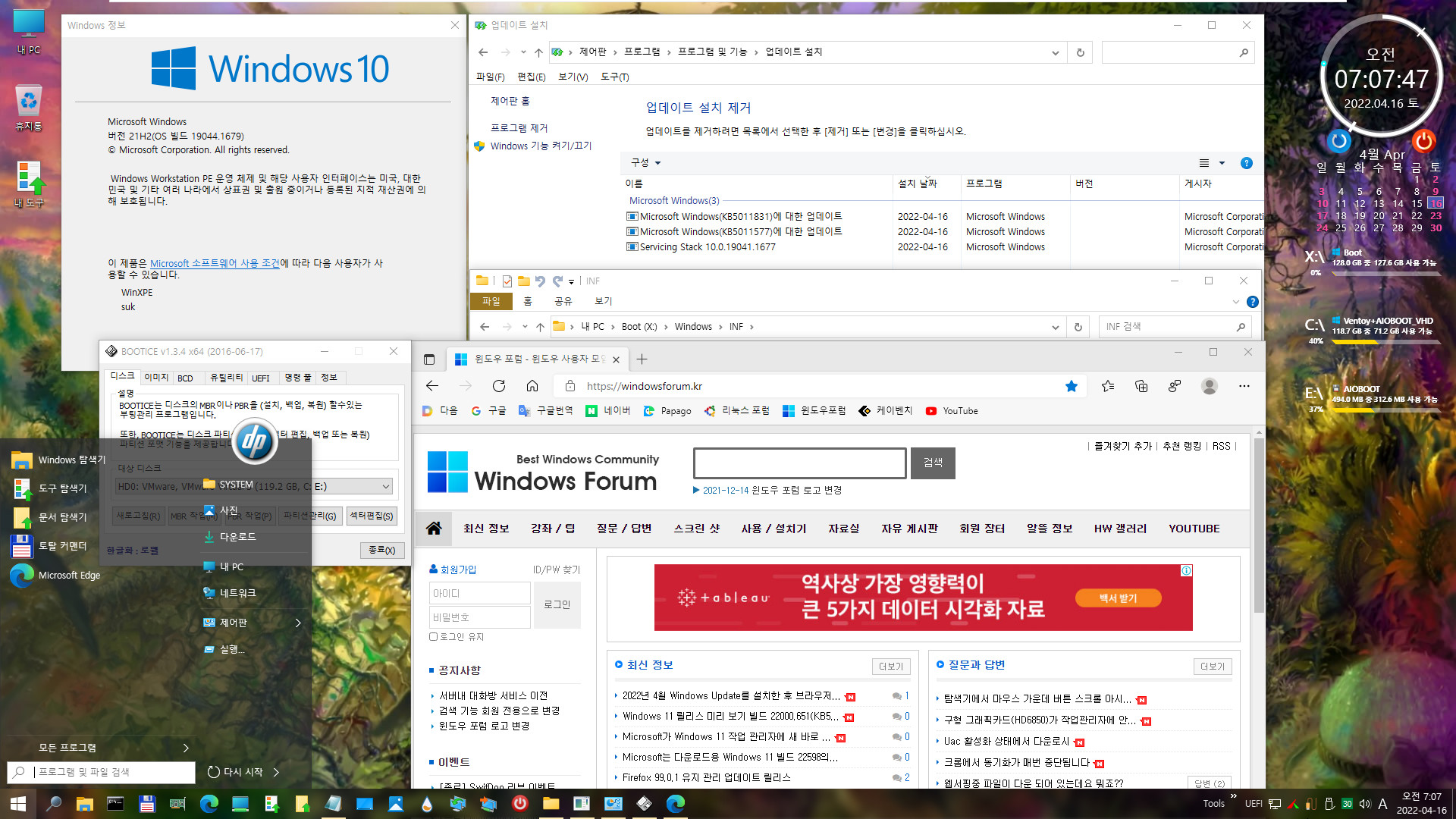Click the forum 검색 button
The width and height of the screenshot is (1456, 819).
point(933,463)
